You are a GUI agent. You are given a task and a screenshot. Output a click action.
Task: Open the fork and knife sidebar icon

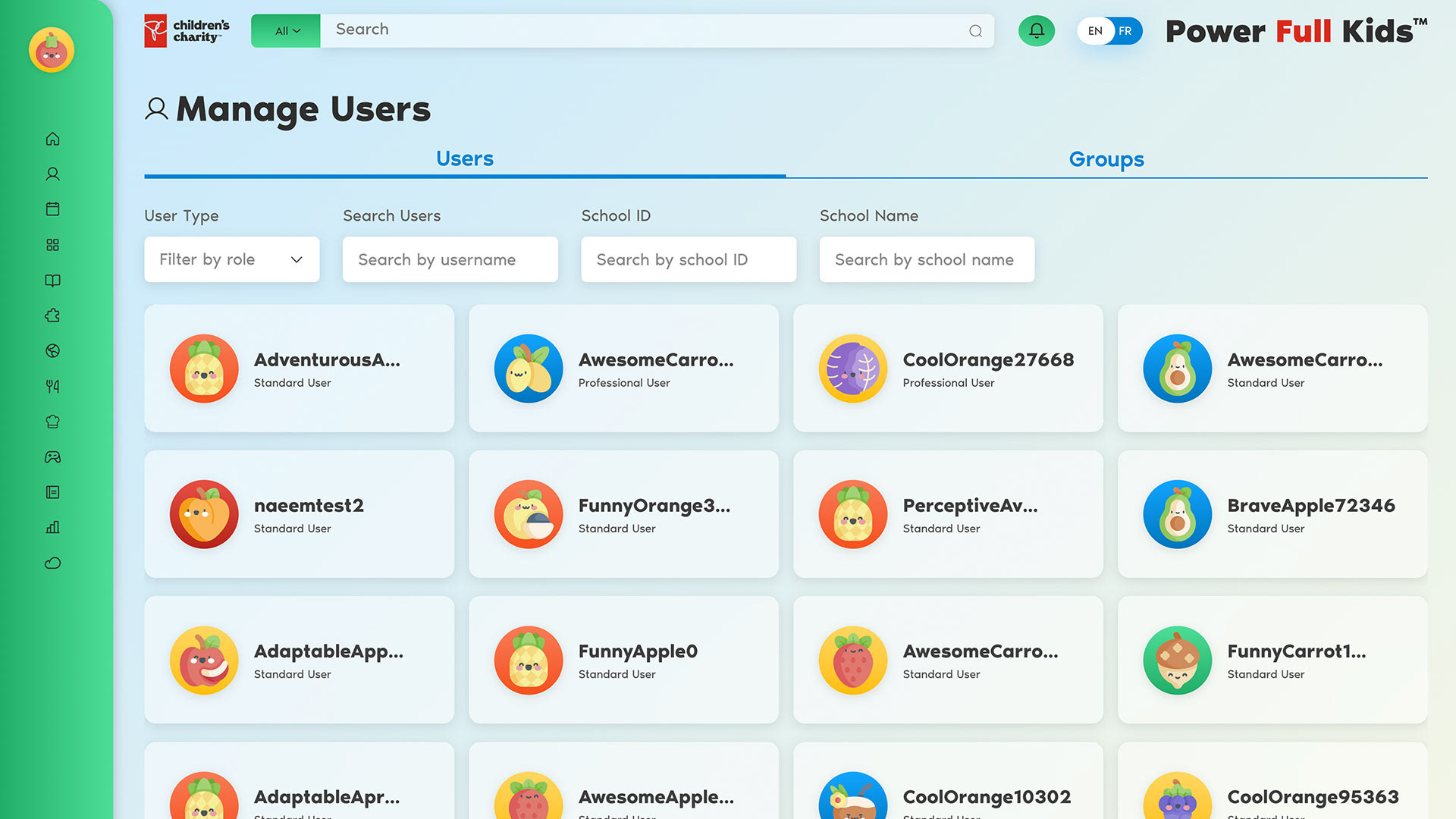tap(52, 387)
